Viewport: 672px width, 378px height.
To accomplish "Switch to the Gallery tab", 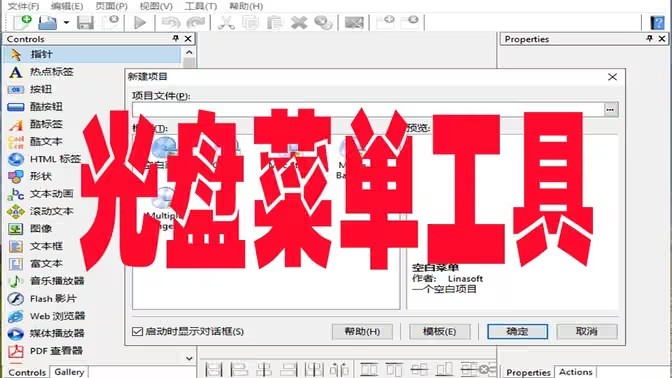I will [69, 372].
